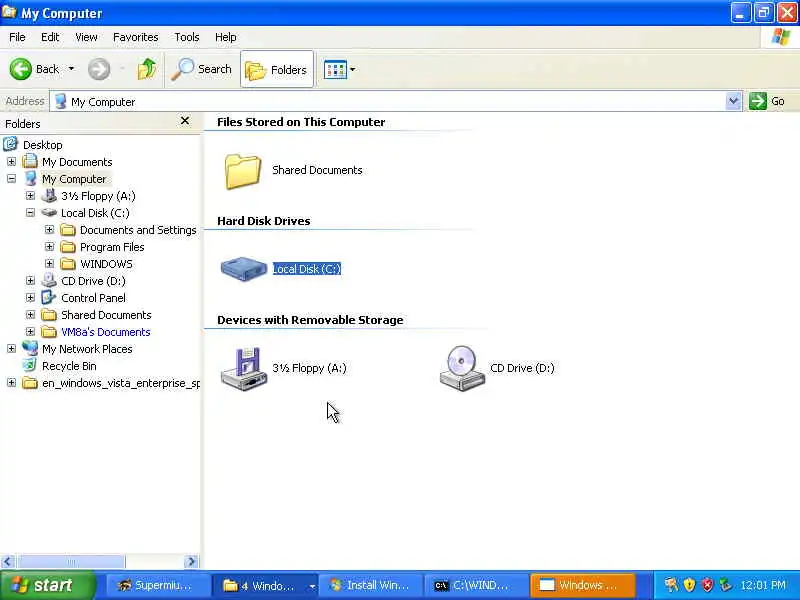The width and height of the screenshot is (800, 600).
Task: Click the Up one level folder icon
Action: 147,69
